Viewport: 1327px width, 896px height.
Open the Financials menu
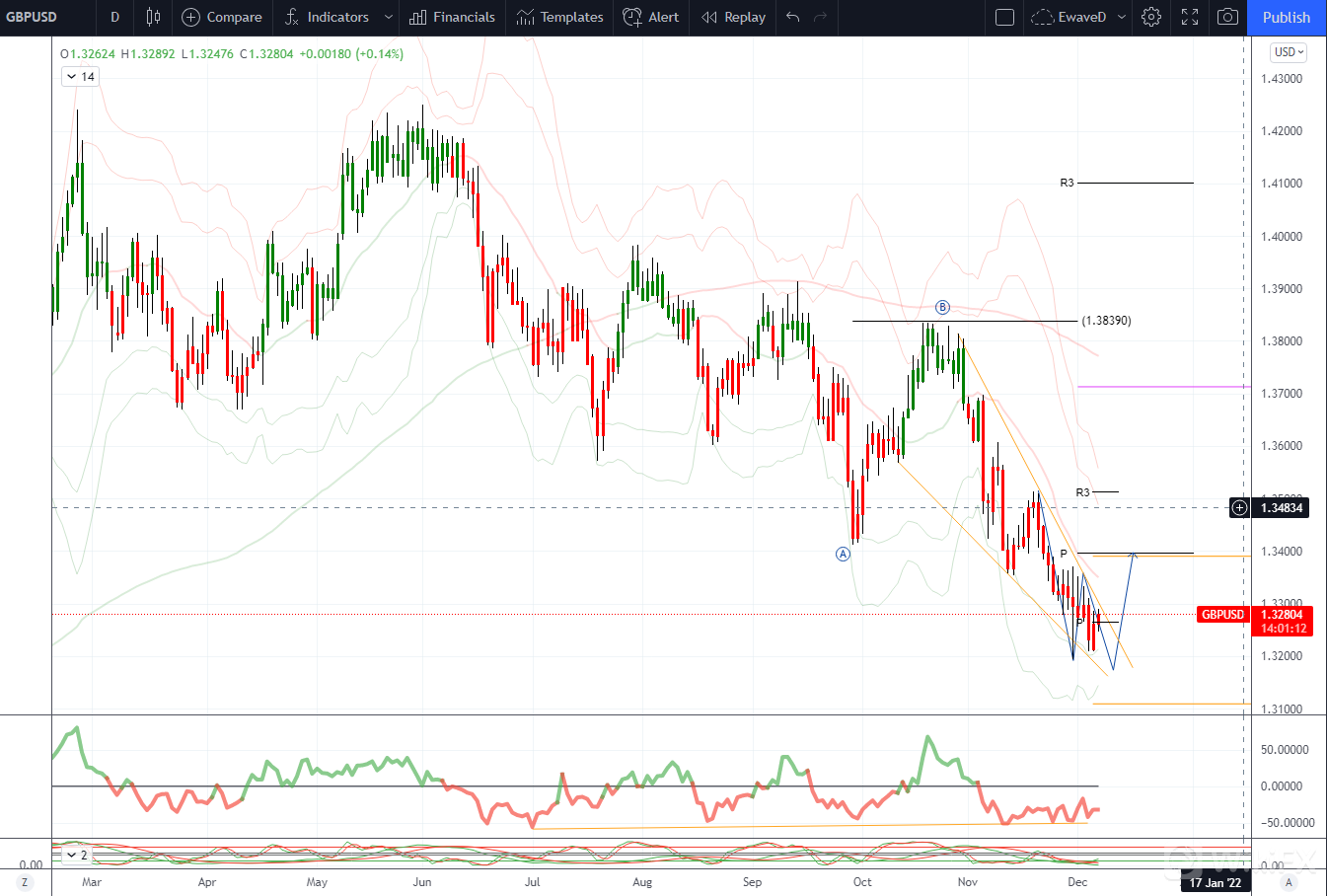(452, 17)
